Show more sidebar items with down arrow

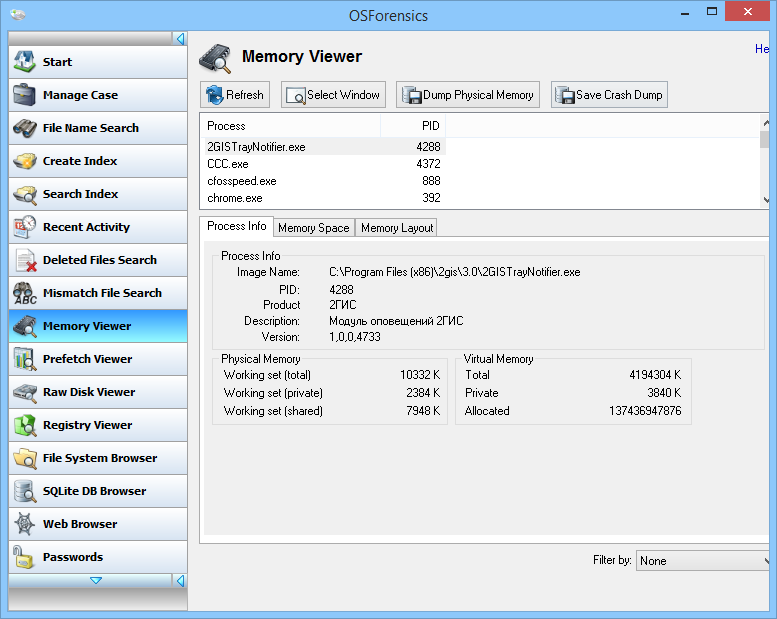(96, 580)
